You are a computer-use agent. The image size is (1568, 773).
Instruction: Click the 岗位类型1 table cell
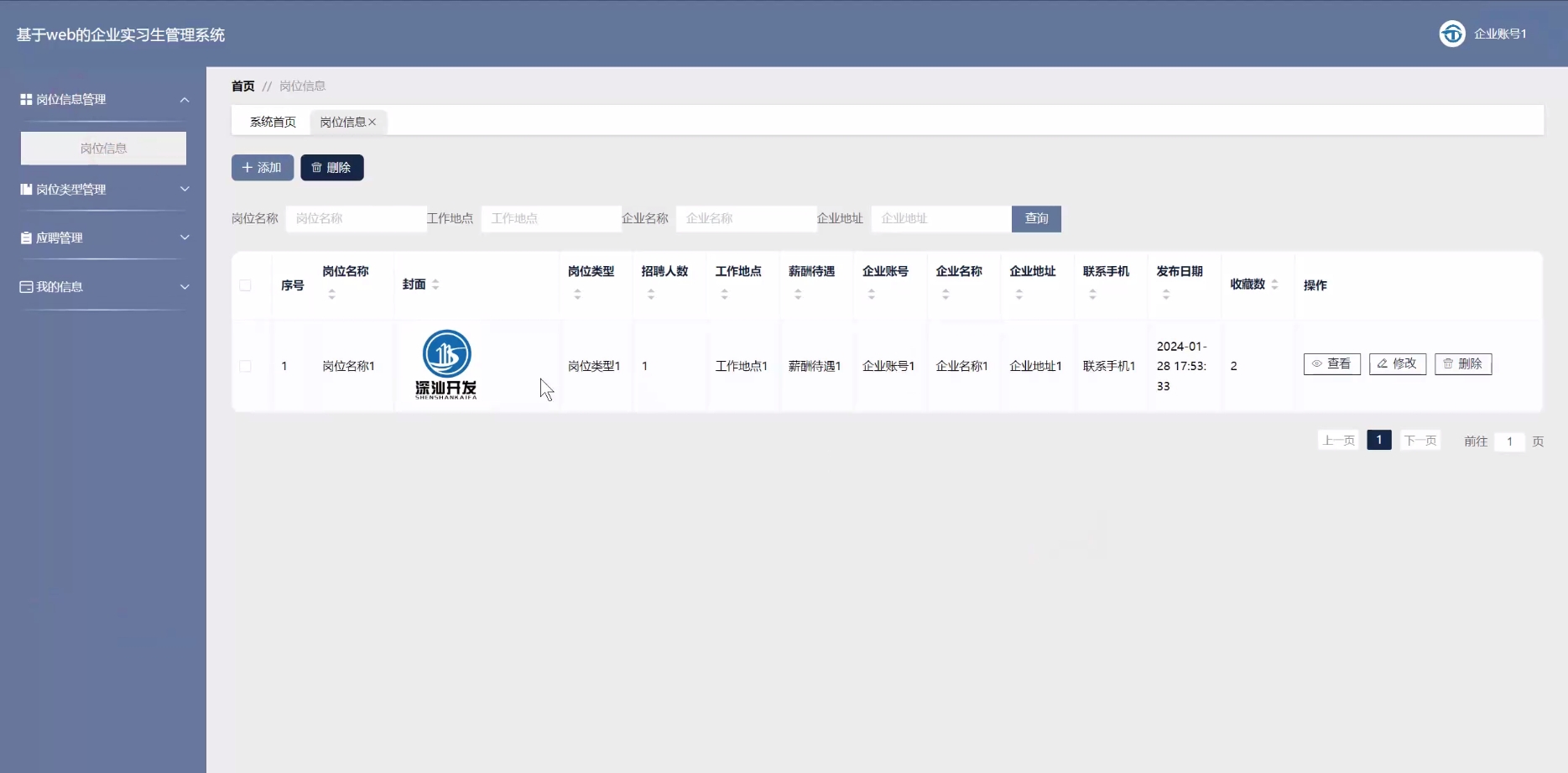point(594,367)
